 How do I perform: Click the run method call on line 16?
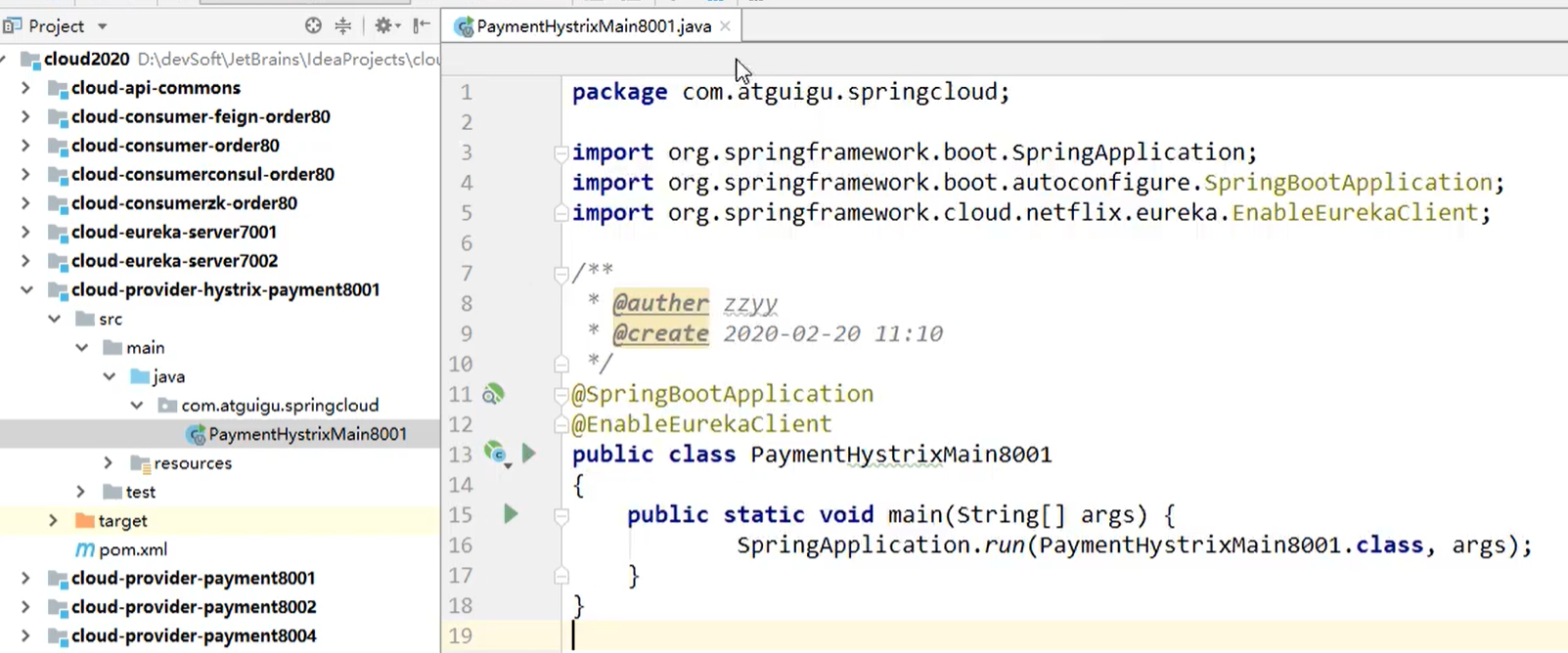click(x=1005, y=545)
